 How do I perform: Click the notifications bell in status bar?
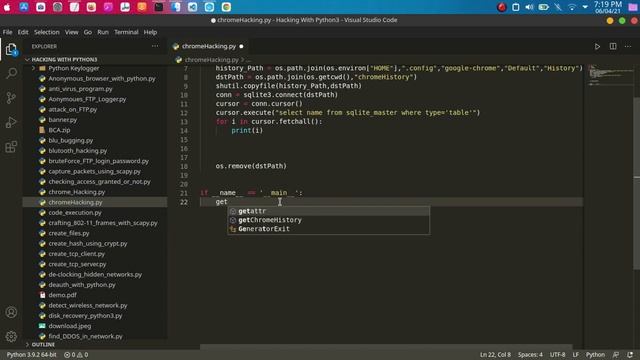pyautogui.click(x=630, y=355)
